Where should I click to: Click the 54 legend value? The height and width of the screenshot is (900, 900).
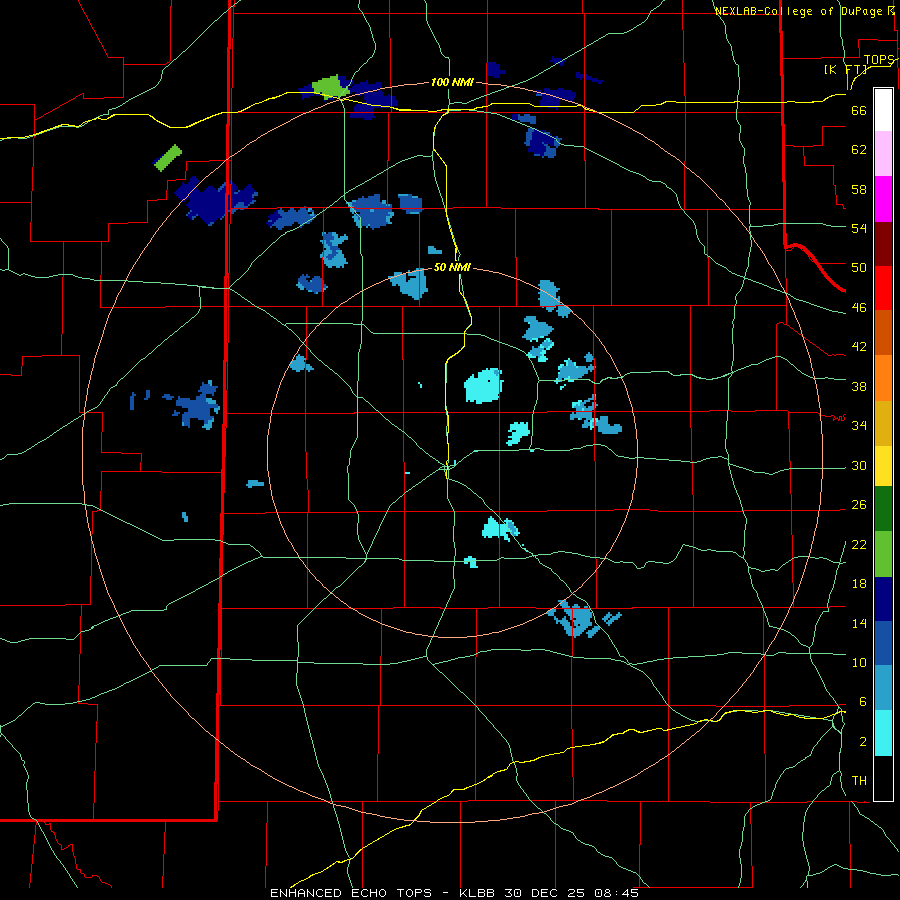pos(859,228)
